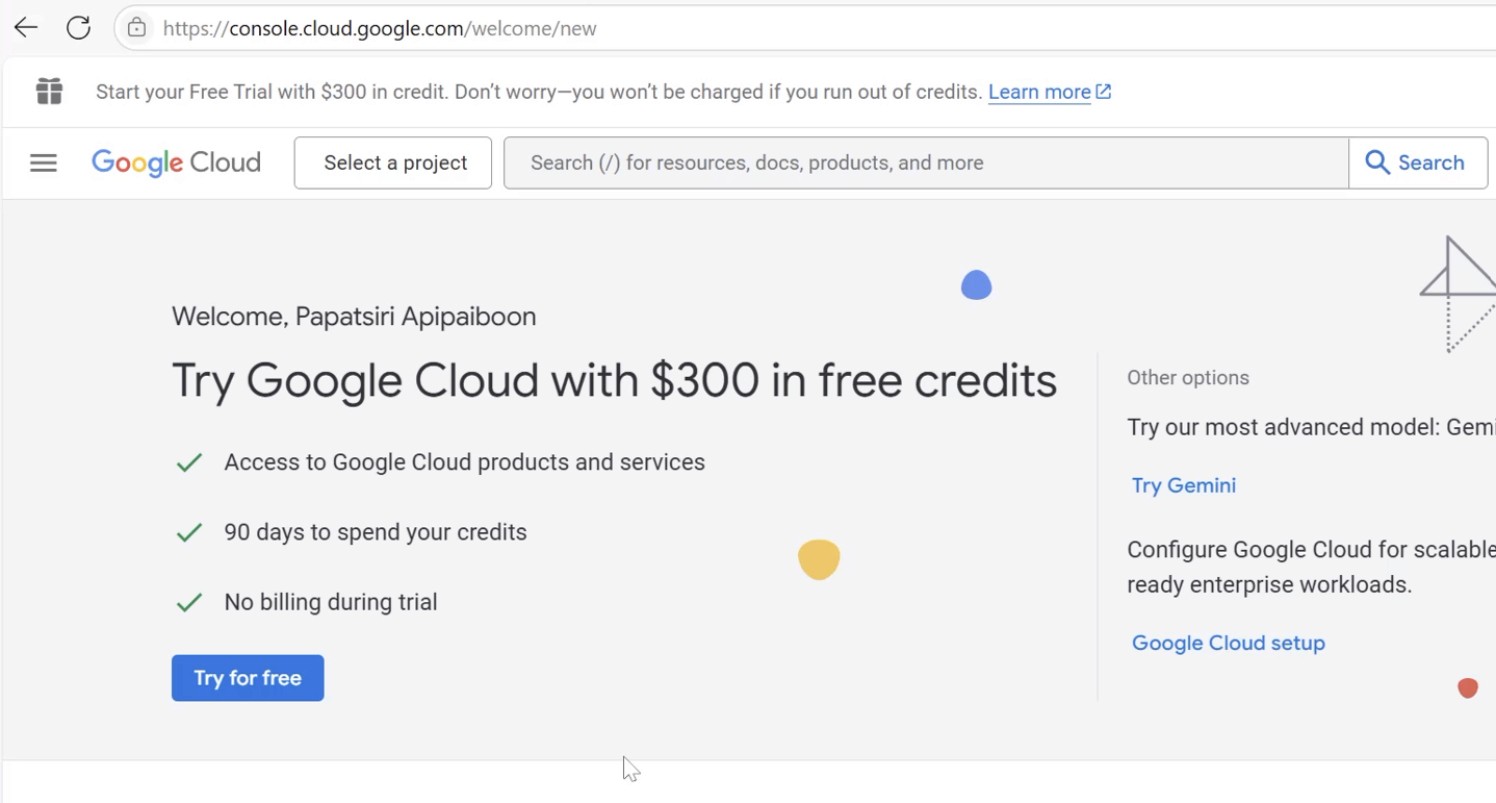
Task: Click the 'Try our most advanced model' text
Action: (1311, 428)
